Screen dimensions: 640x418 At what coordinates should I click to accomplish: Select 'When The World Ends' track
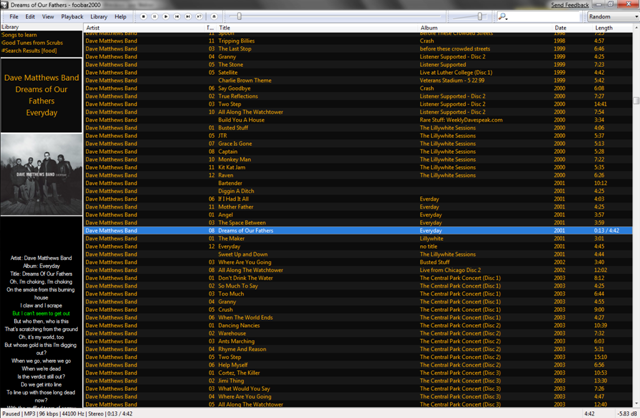click(x=245, y=318)
